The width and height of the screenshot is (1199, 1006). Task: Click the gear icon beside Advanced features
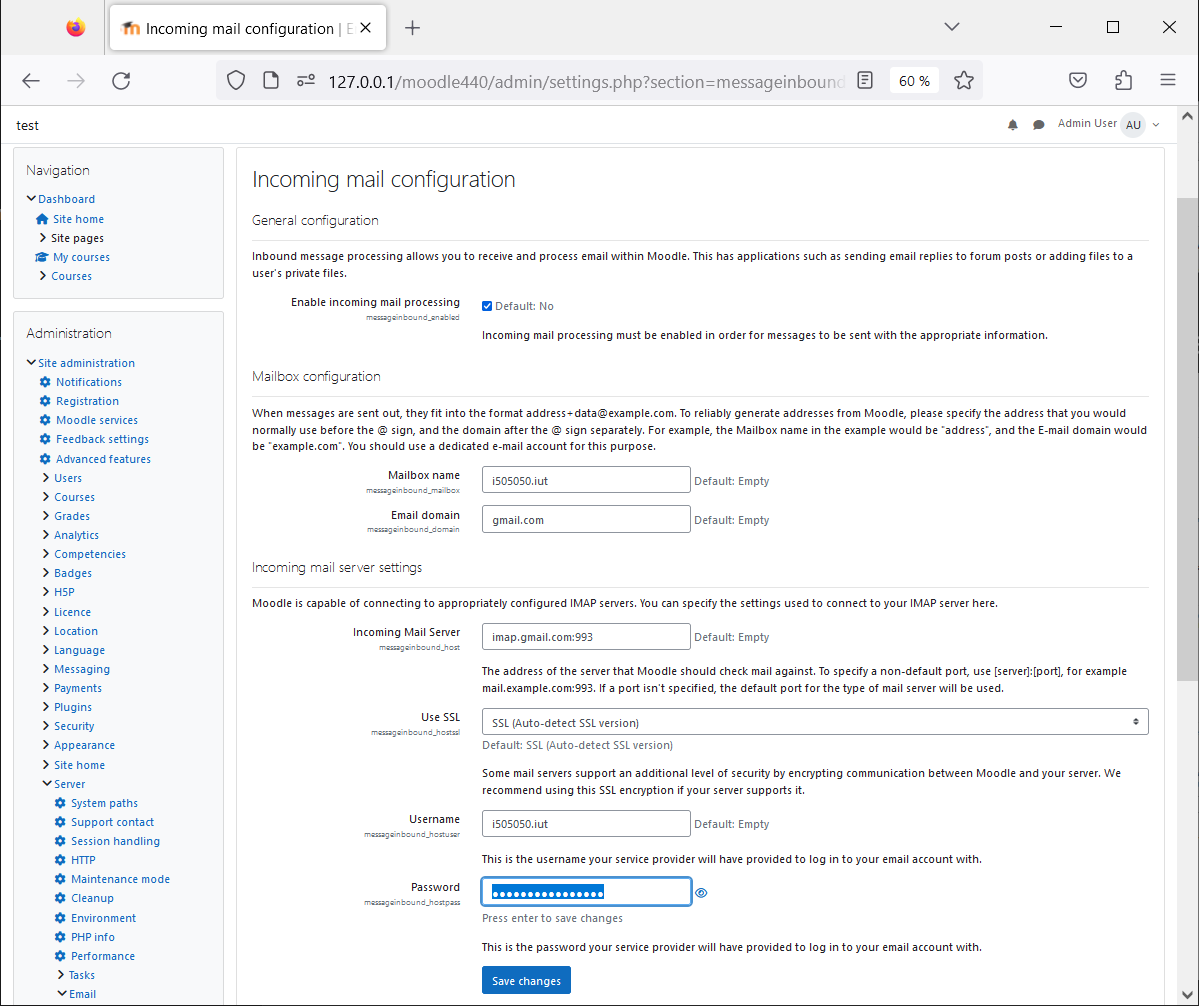[x=45, y=459]
